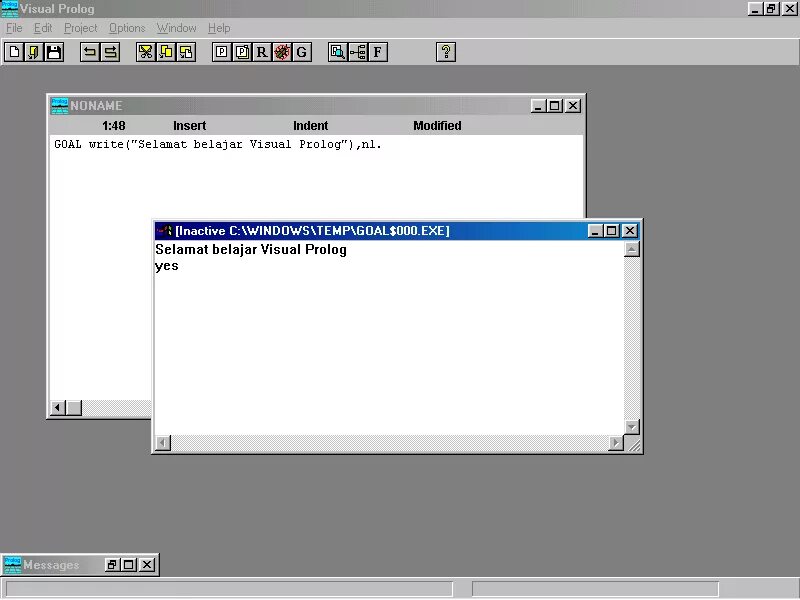Restore the Messages window
800x600 pixels.
(112, 565)
